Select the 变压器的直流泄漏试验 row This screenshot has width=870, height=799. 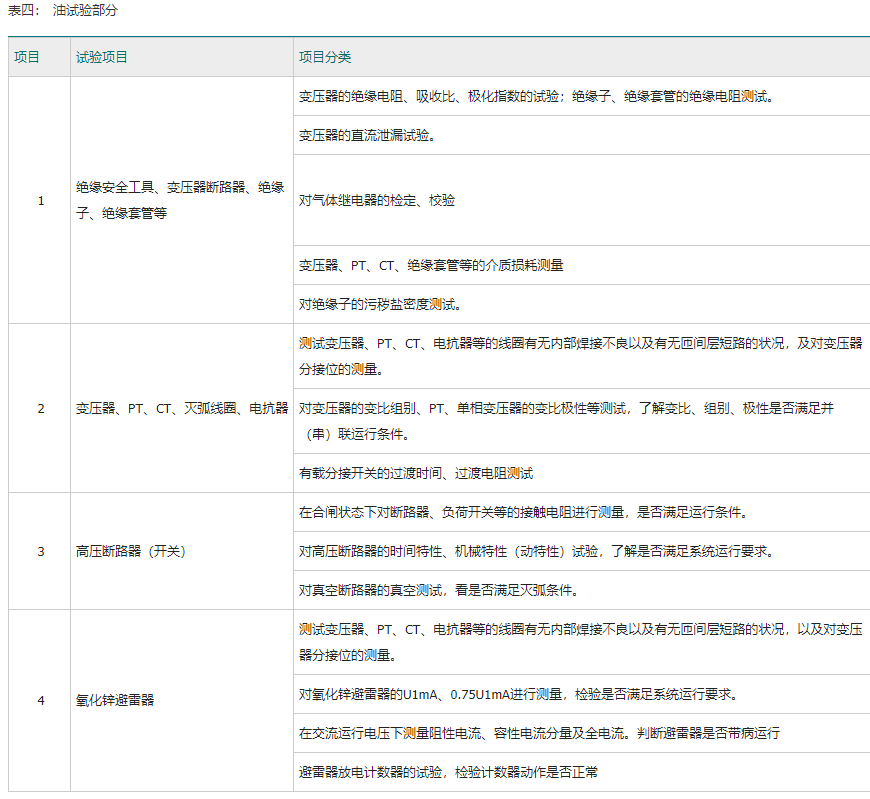click(x=366, y=135)
